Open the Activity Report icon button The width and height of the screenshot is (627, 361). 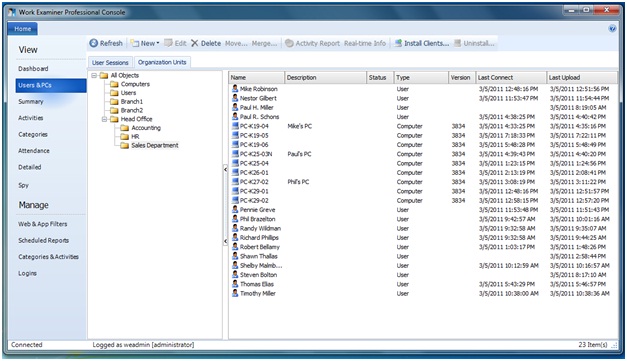pos(289,43)
